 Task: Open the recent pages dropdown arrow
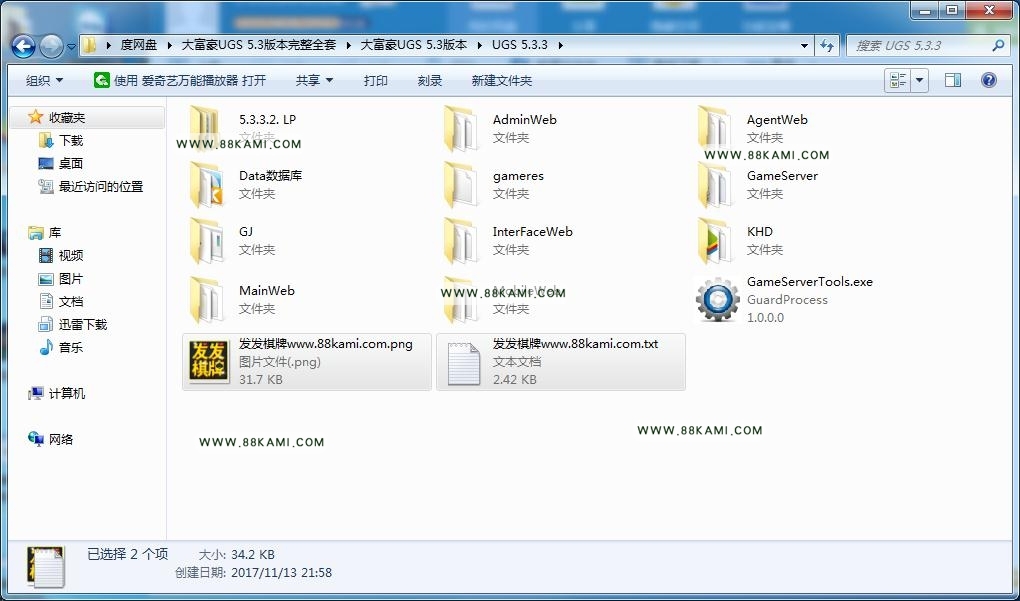click(x=70, y=47)
